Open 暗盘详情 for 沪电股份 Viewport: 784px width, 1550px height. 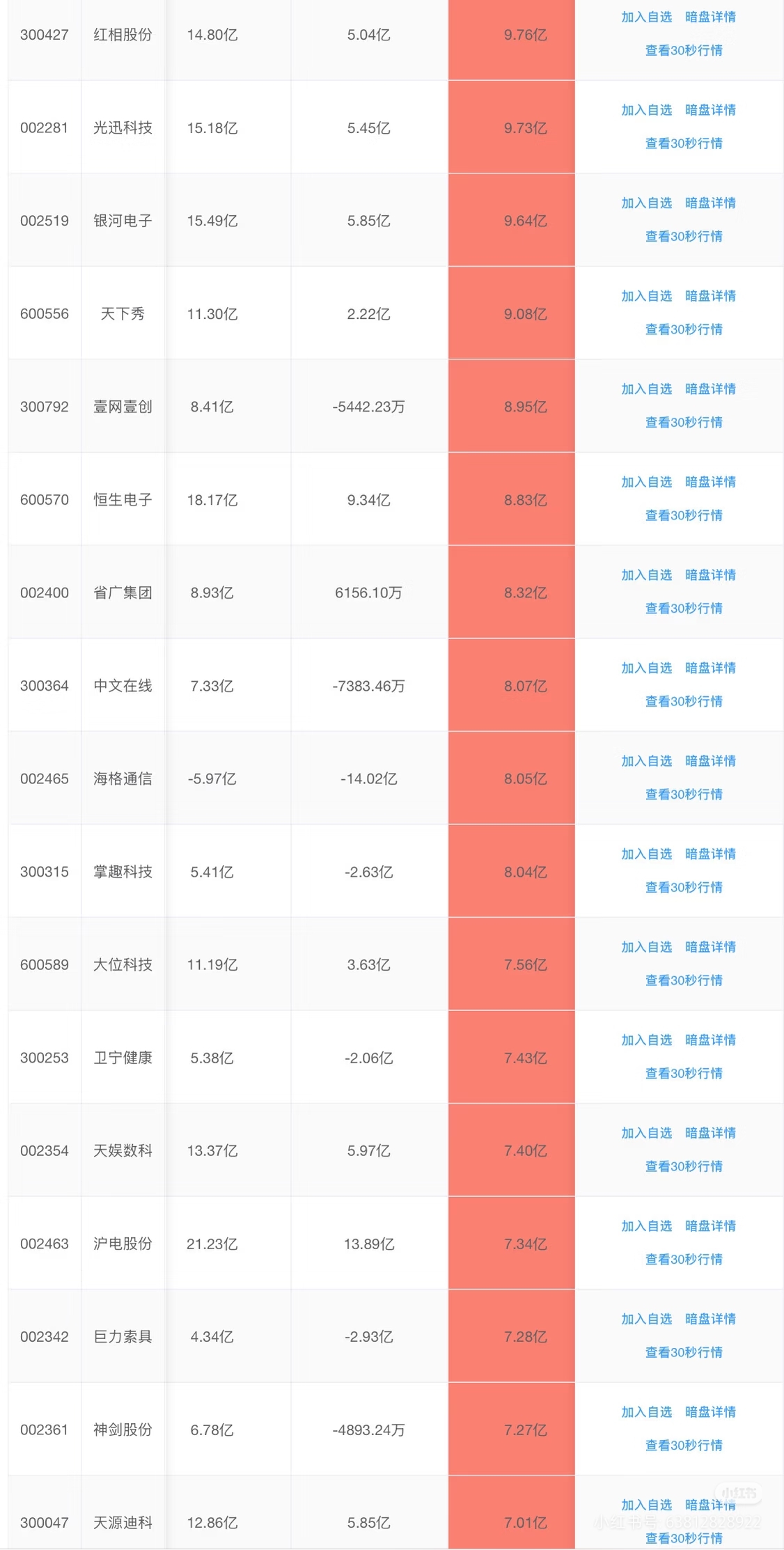[x=710, y=1226]
